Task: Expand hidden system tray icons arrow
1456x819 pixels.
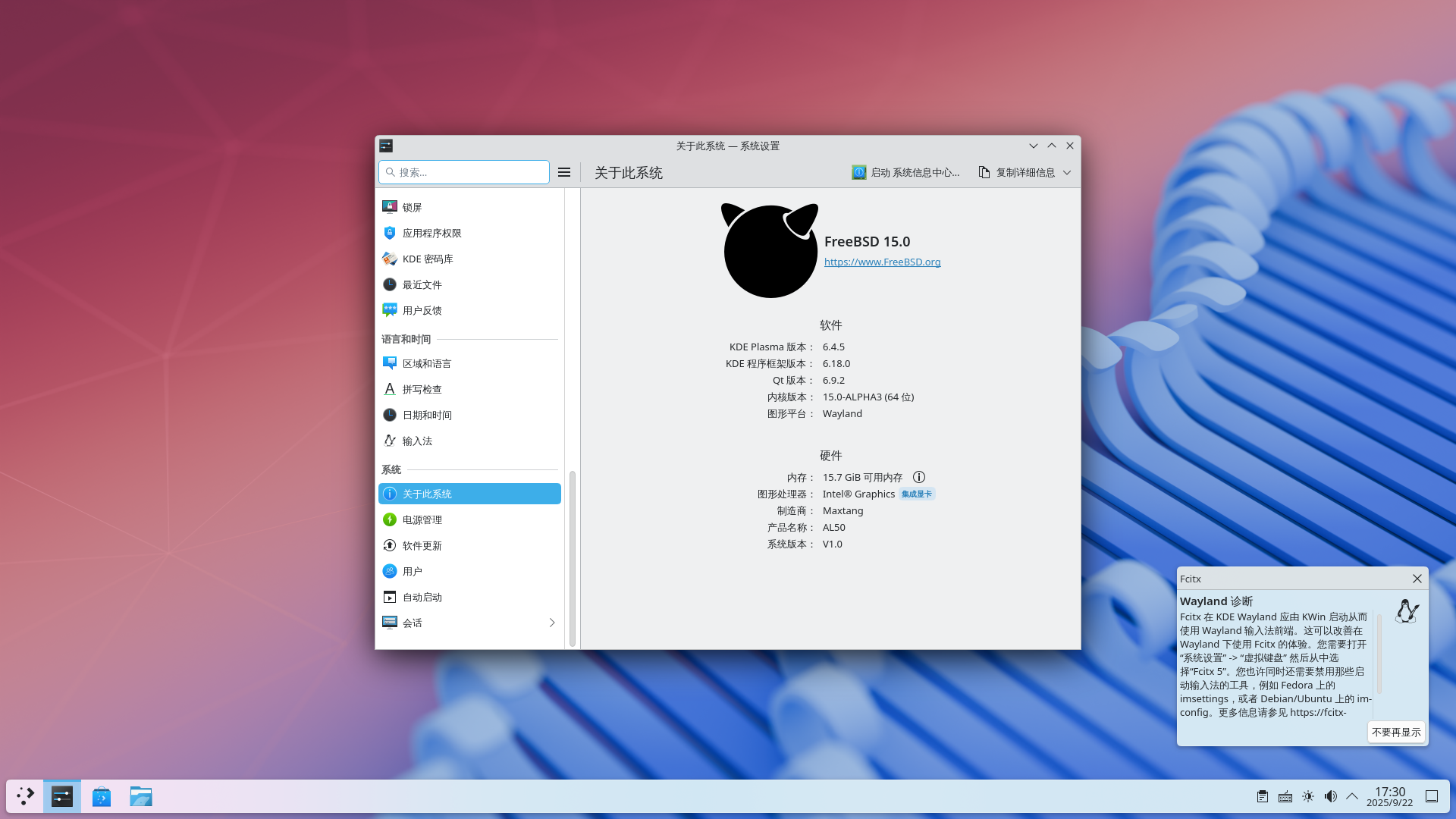Action: [x=1352, y=796]
